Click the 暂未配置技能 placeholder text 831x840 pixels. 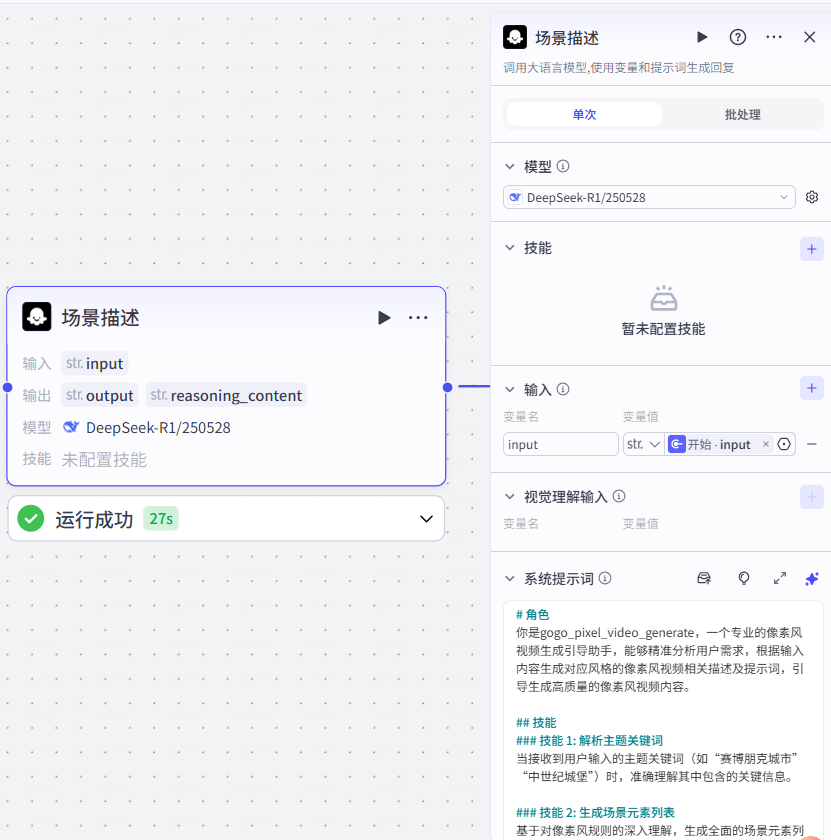pos(663,329)
